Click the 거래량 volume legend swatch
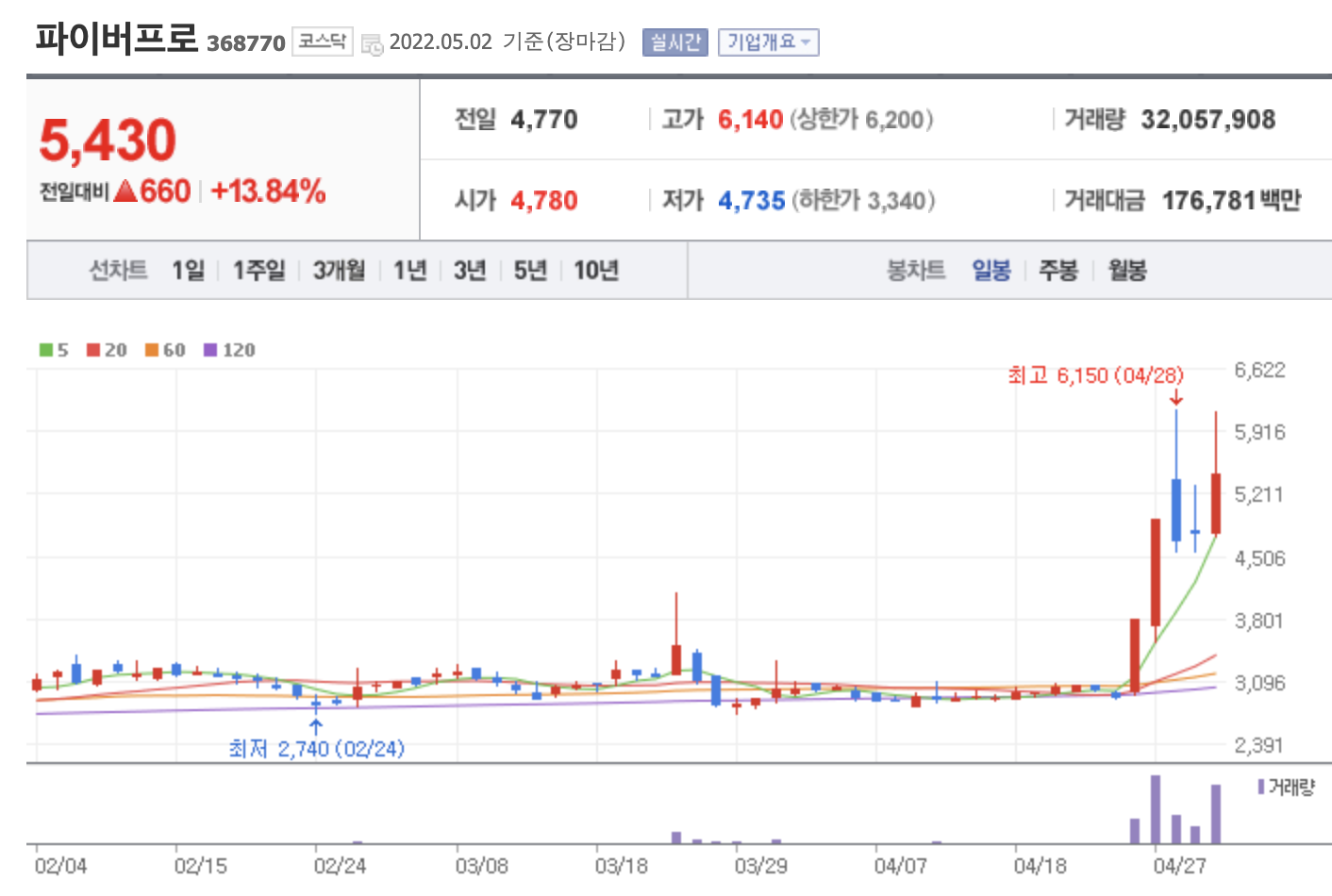The image size is (1332, 896). pyautogui.click(x=1261, y=787)
